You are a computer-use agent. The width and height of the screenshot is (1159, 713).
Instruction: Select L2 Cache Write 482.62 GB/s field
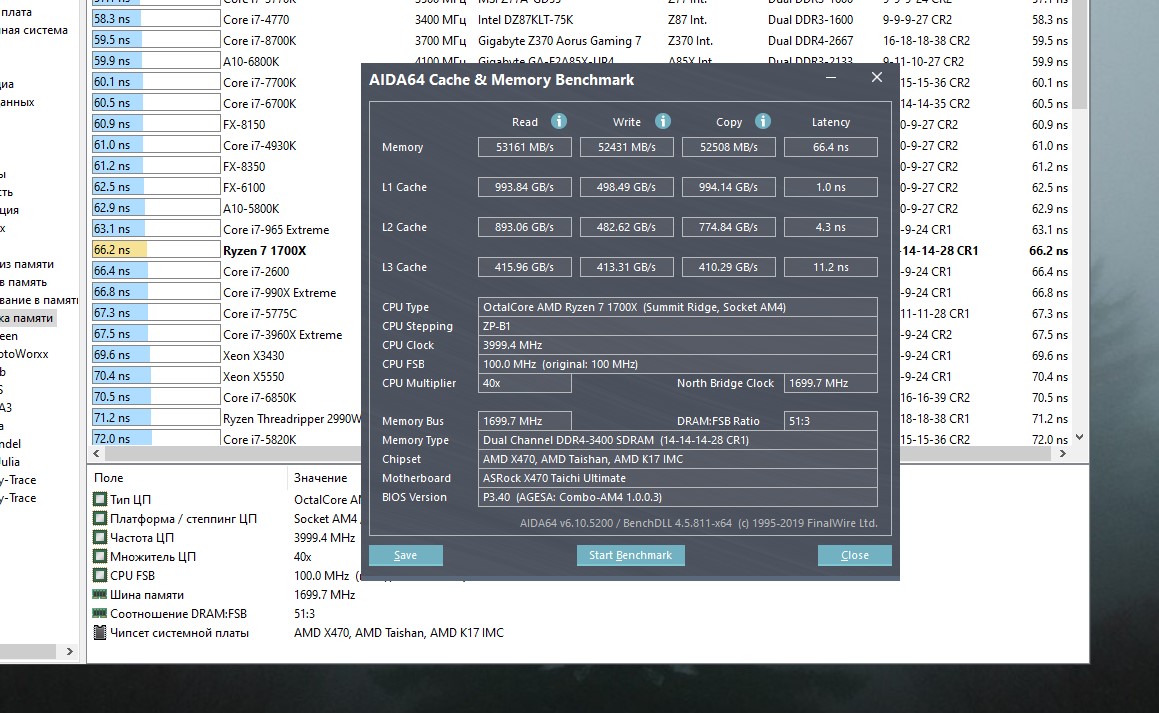(x=627, y=227)
